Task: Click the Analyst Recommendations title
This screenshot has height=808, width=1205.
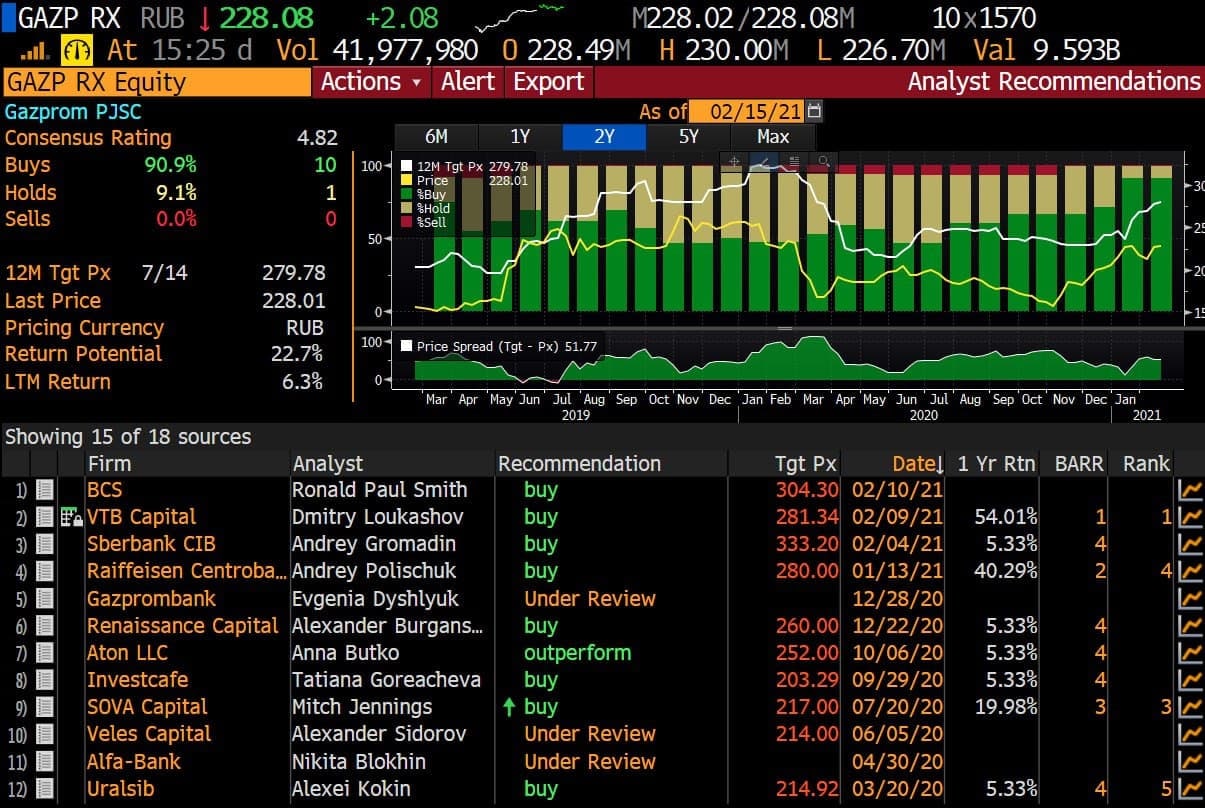Action: [x=1054, y=82]
